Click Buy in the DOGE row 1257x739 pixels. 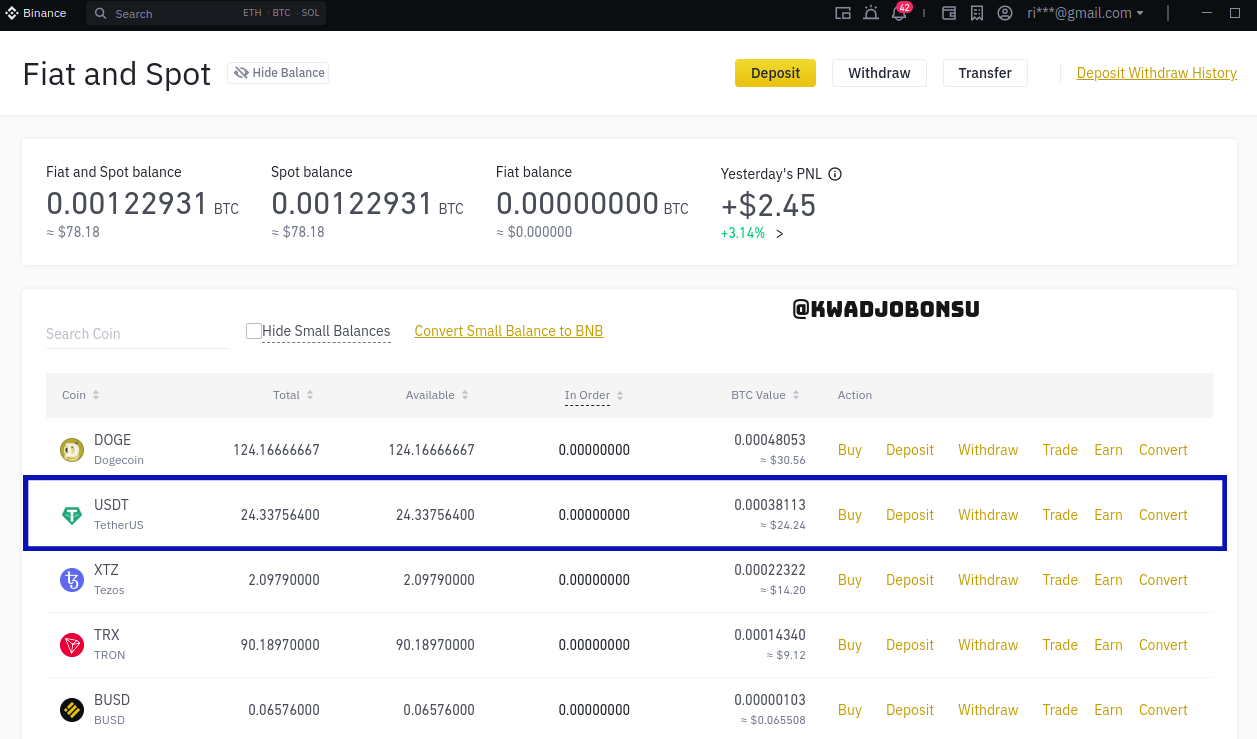point(850,450)
